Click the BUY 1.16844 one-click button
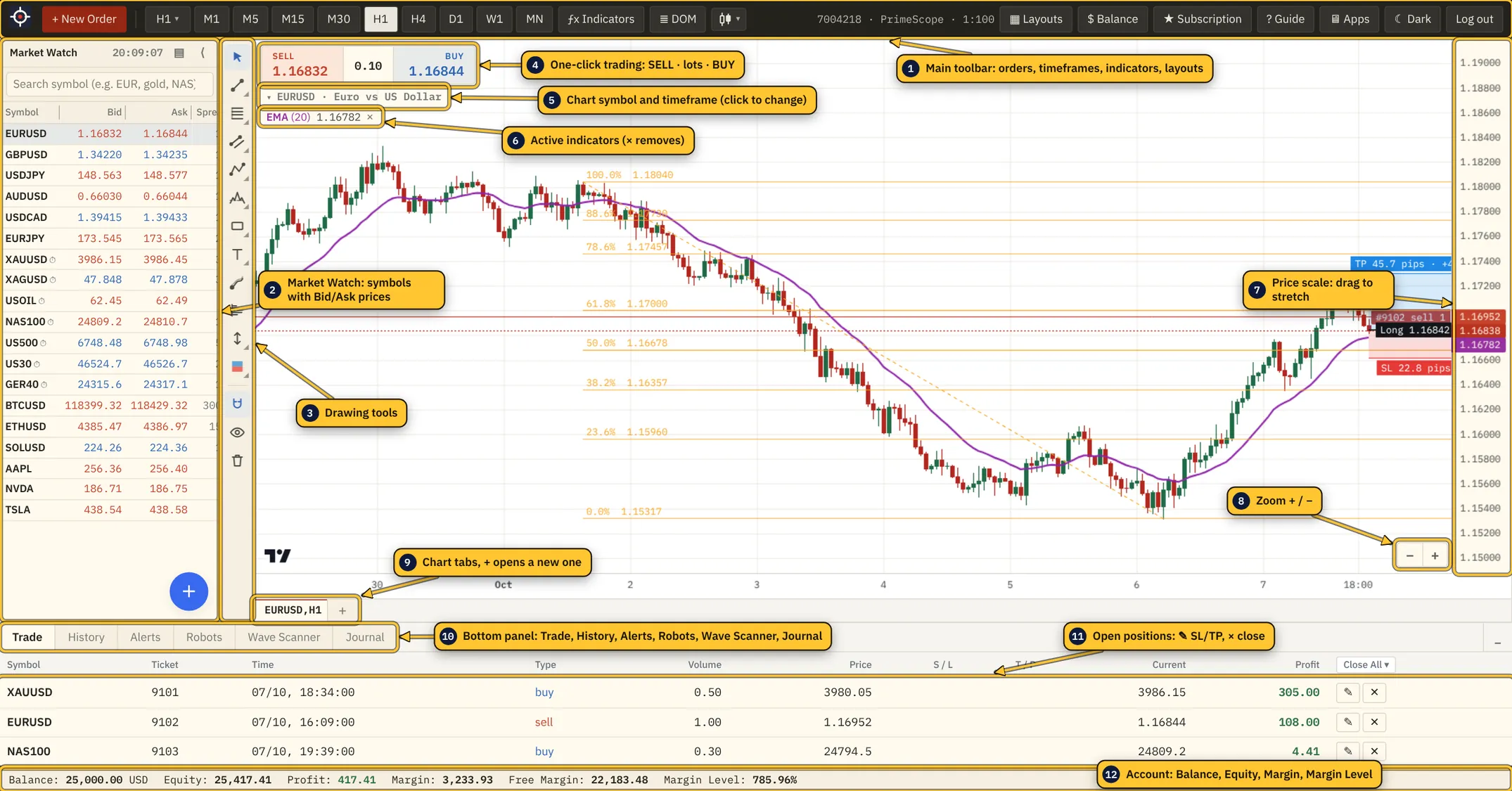 click(435, 65)
